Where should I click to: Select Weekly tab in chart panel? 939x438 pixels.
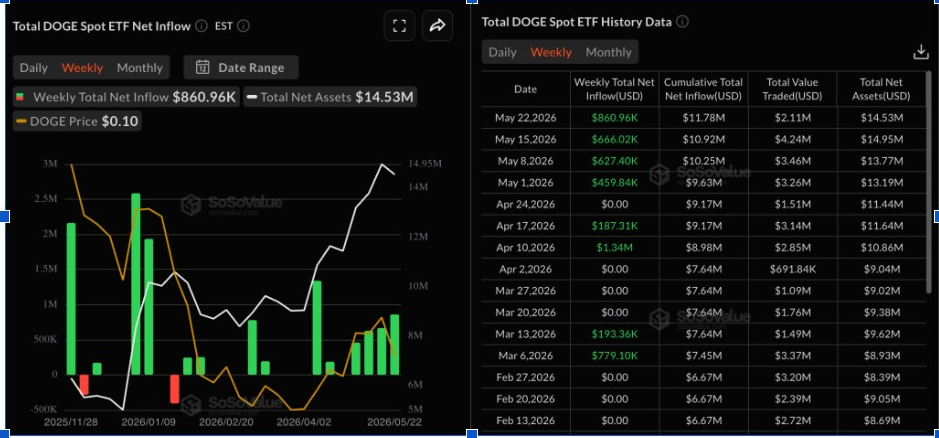pyautogui.click(x=82, y=68)
